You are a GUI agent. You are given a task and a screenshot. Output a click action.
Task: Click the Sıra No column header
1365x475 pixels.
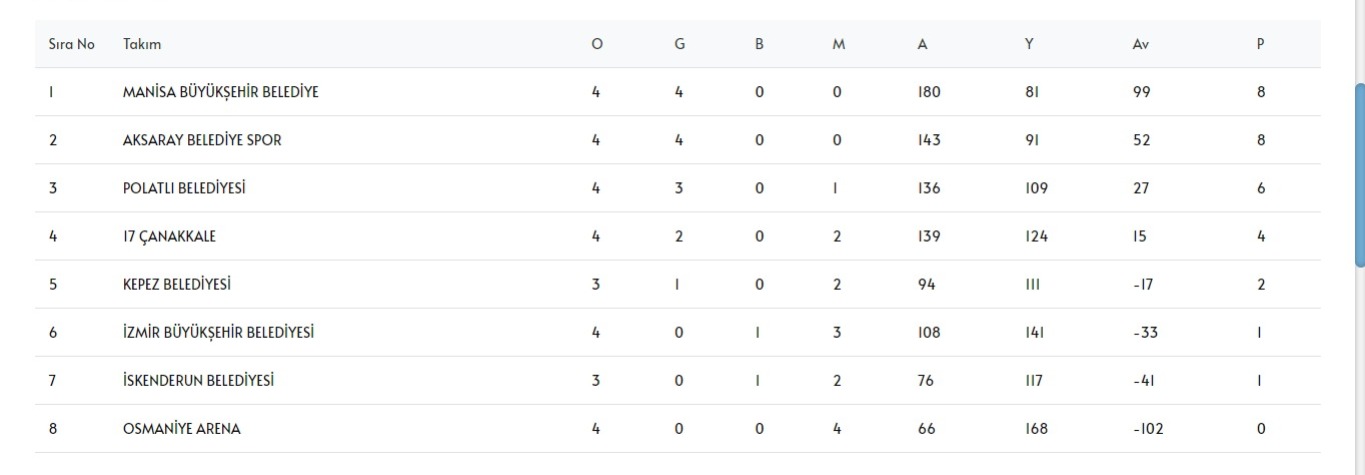coord(71,45)
